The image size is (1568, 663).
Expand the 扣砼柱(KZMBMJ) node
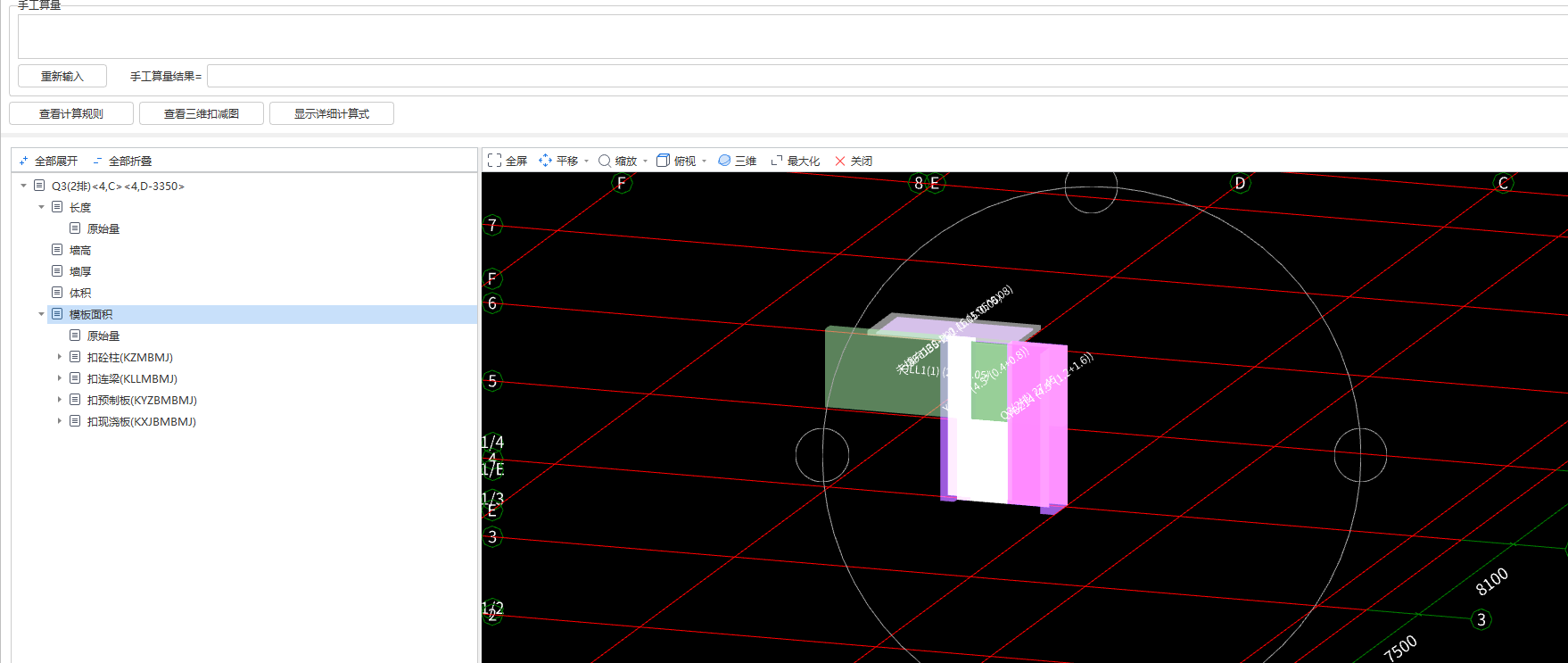[x=60, y=357]
